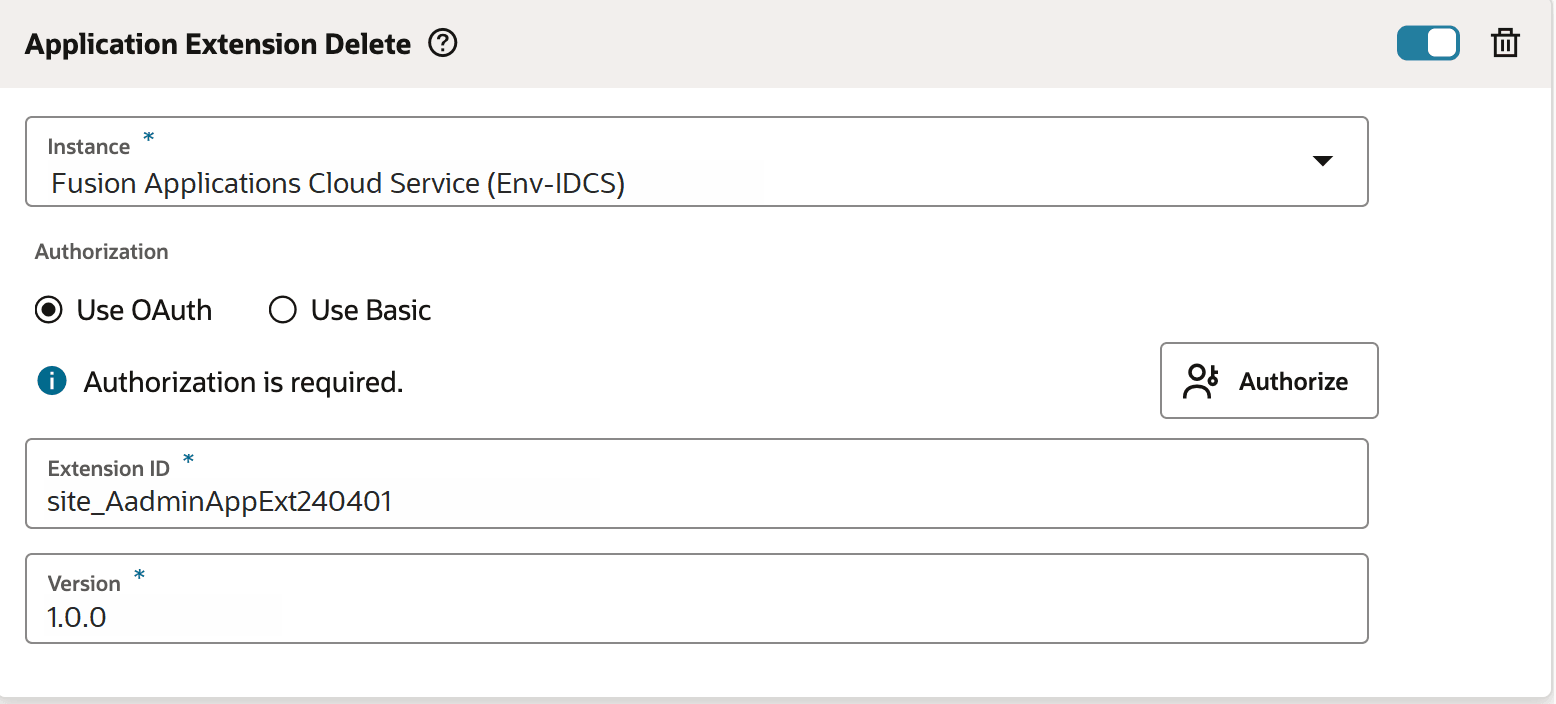Click the Authorize button
The height and width of the screenshot is (704, 1556).
(1269, 380)
